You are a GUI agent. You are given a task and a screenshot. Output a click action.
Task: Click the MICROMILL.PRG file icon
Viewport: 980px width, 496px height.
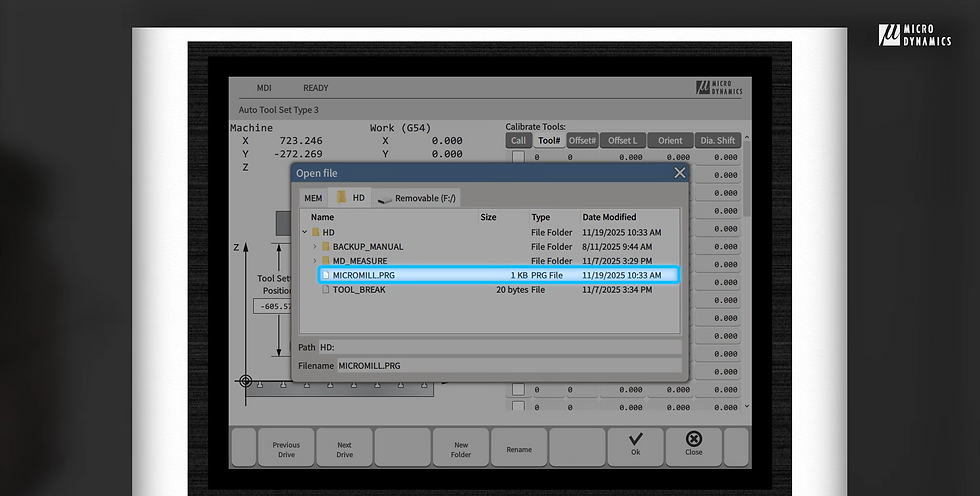[325, 275]
